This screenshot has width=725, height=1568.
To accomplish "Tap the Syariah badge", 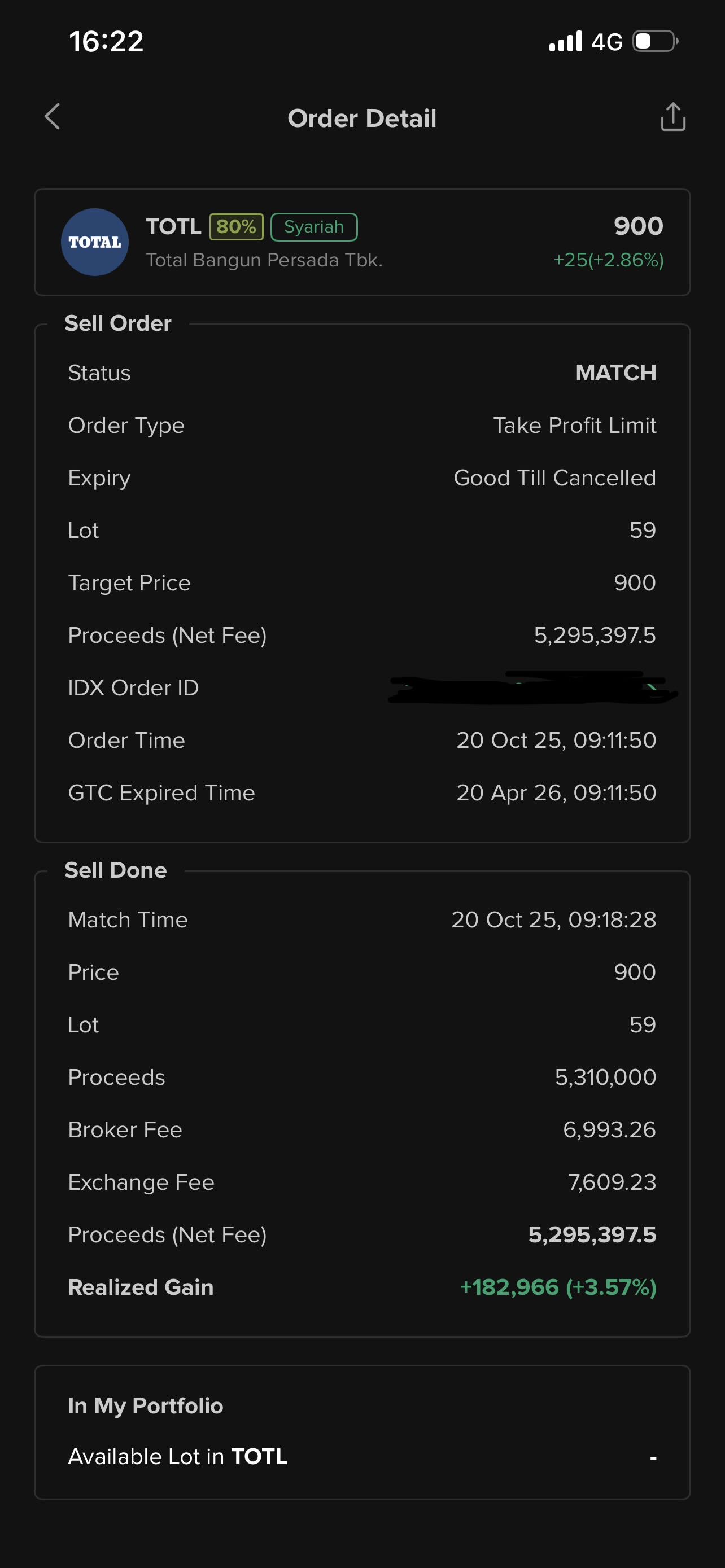I will (x=313, y=227).
